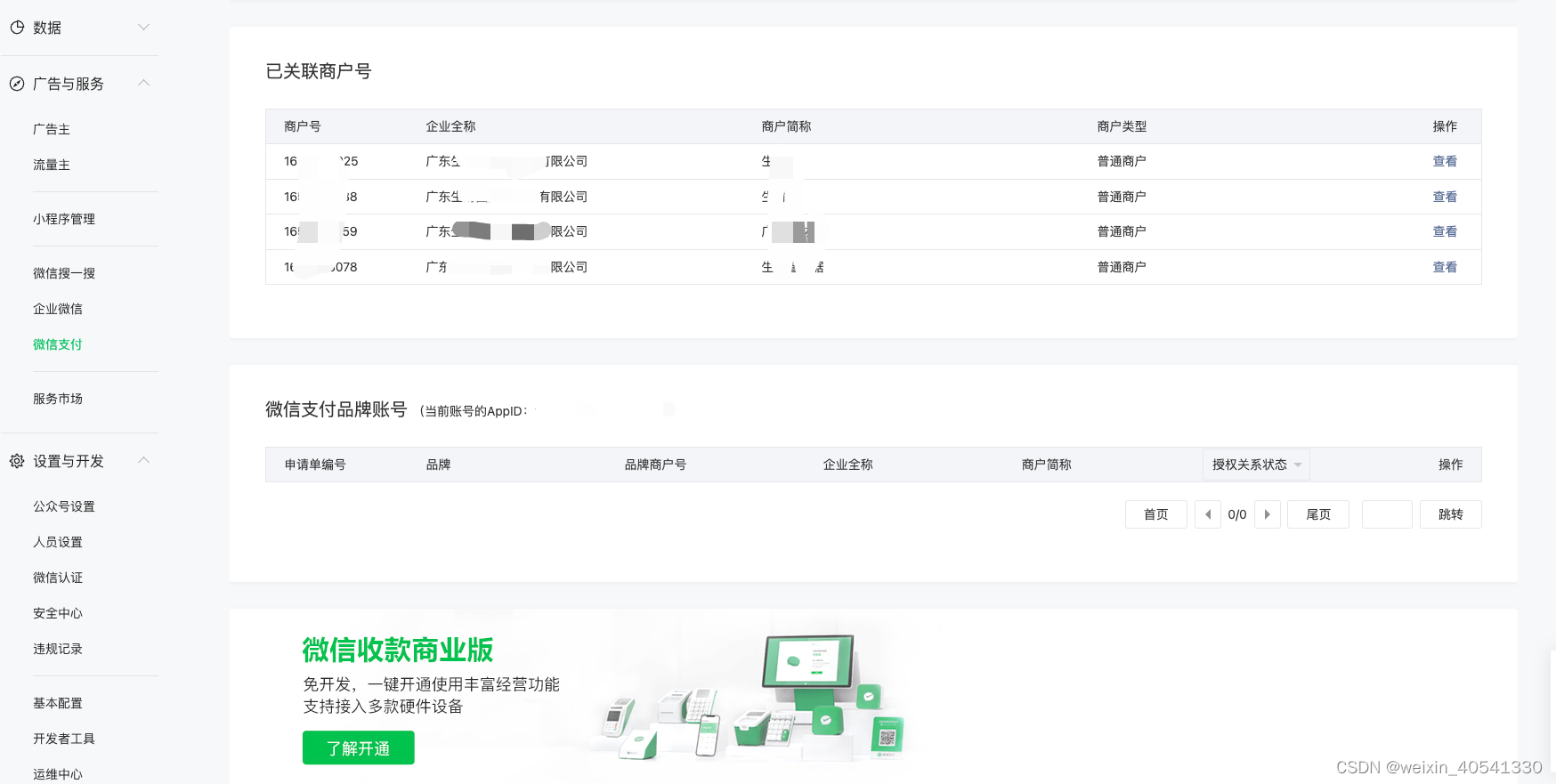1556x784 pixels.
Task: Open 微信认证 in the sidebar
Action: pos(58,578)
